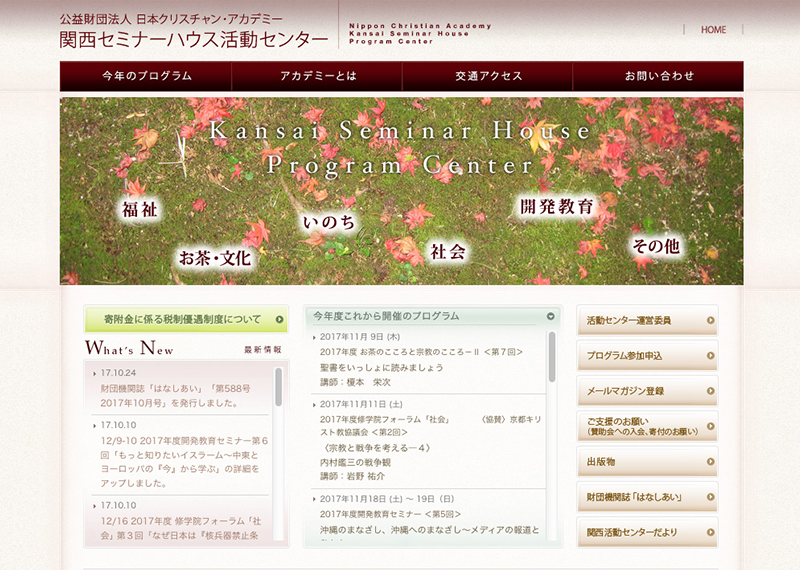The height and width of the screenshot is (570, 800).
Task: Click arrow icon on プログラム参加申込 button
Action: tap(710, 356)
